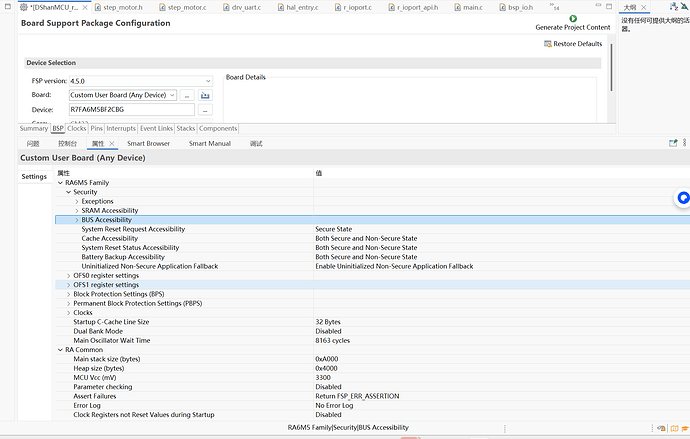690x439 pixels.
Task: Expand Permanent Block Protection Settings (PBPS) node
Action: pyautogui.click(x=69, y=304)
